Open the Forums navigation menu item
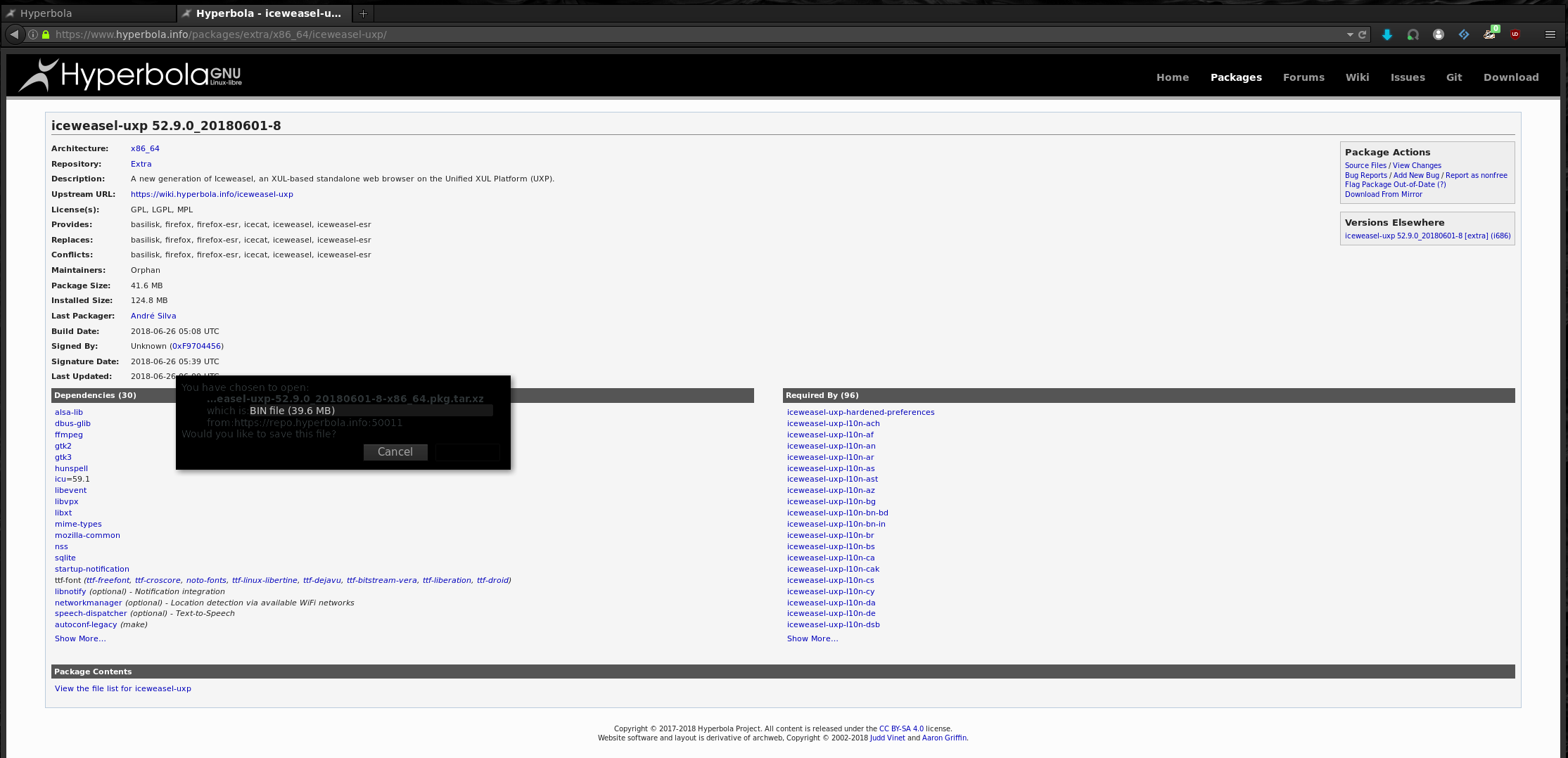1568x758 pixels. click(1304, 77)
